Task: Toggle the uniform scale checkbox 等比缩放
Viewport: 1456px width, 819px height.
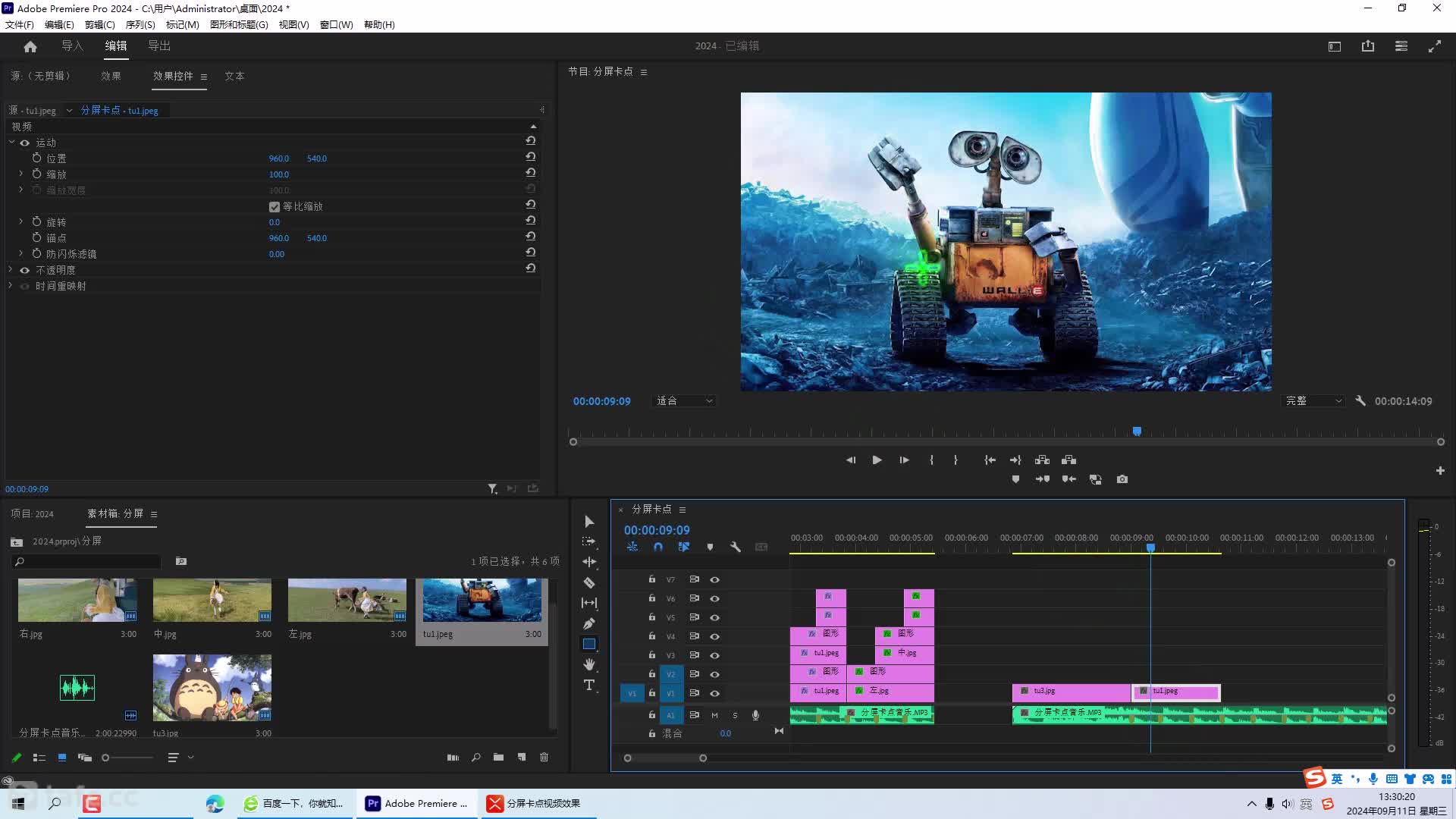Action: (x=275, y=206)
